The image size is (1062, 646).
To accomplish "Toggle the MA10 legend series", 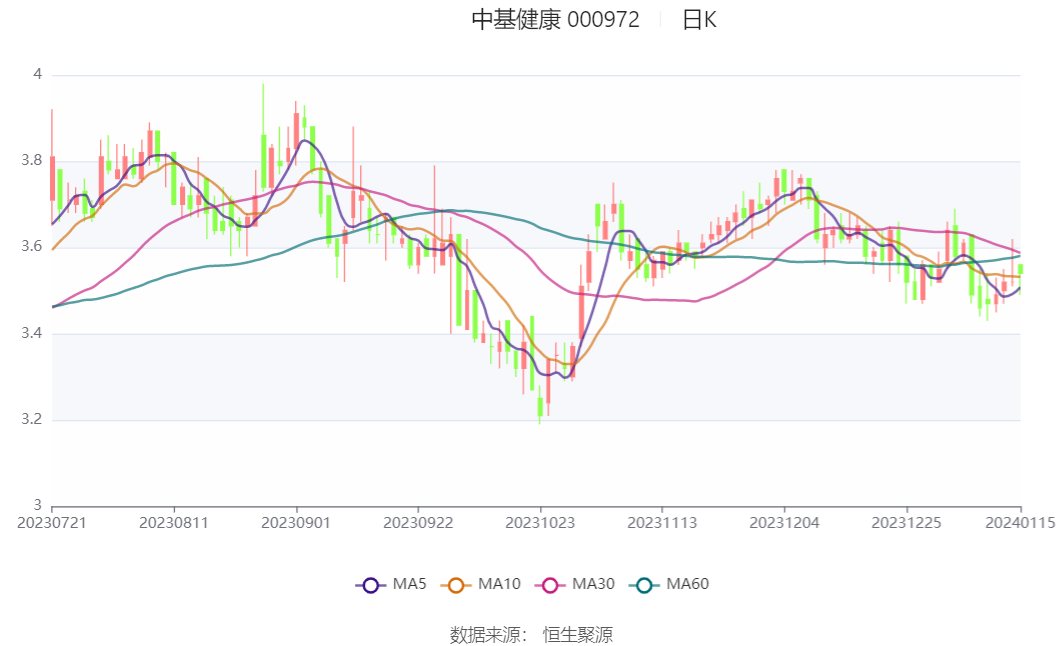I will [480, 584].
